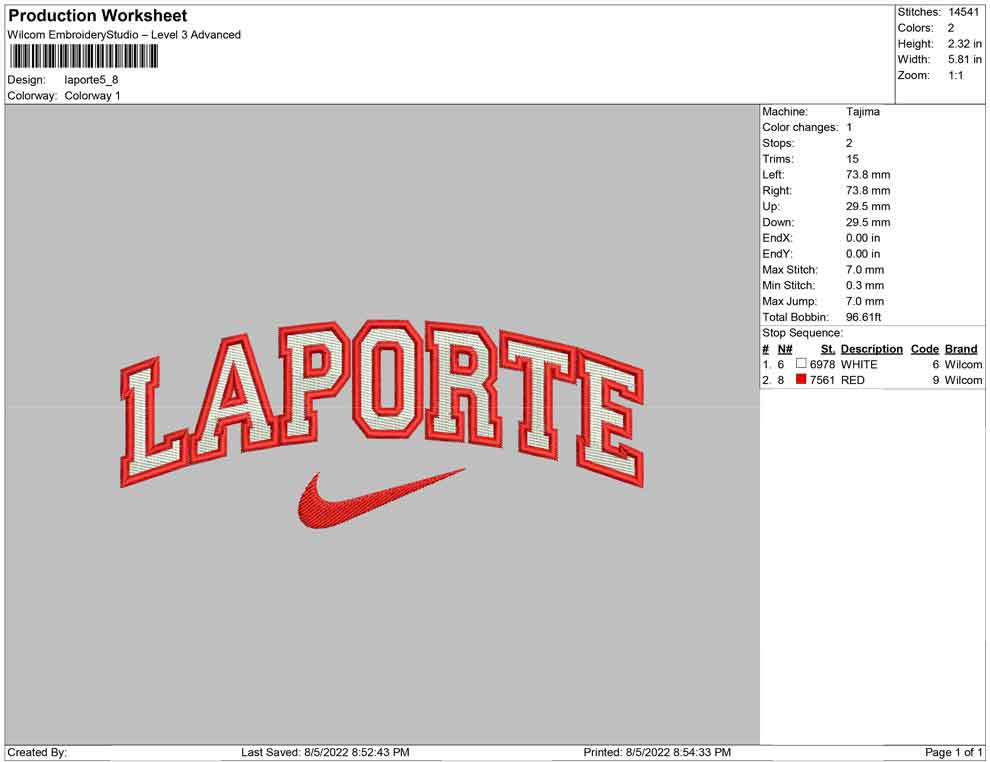Click the 'Color changes:' label

[x=800, y=128]
